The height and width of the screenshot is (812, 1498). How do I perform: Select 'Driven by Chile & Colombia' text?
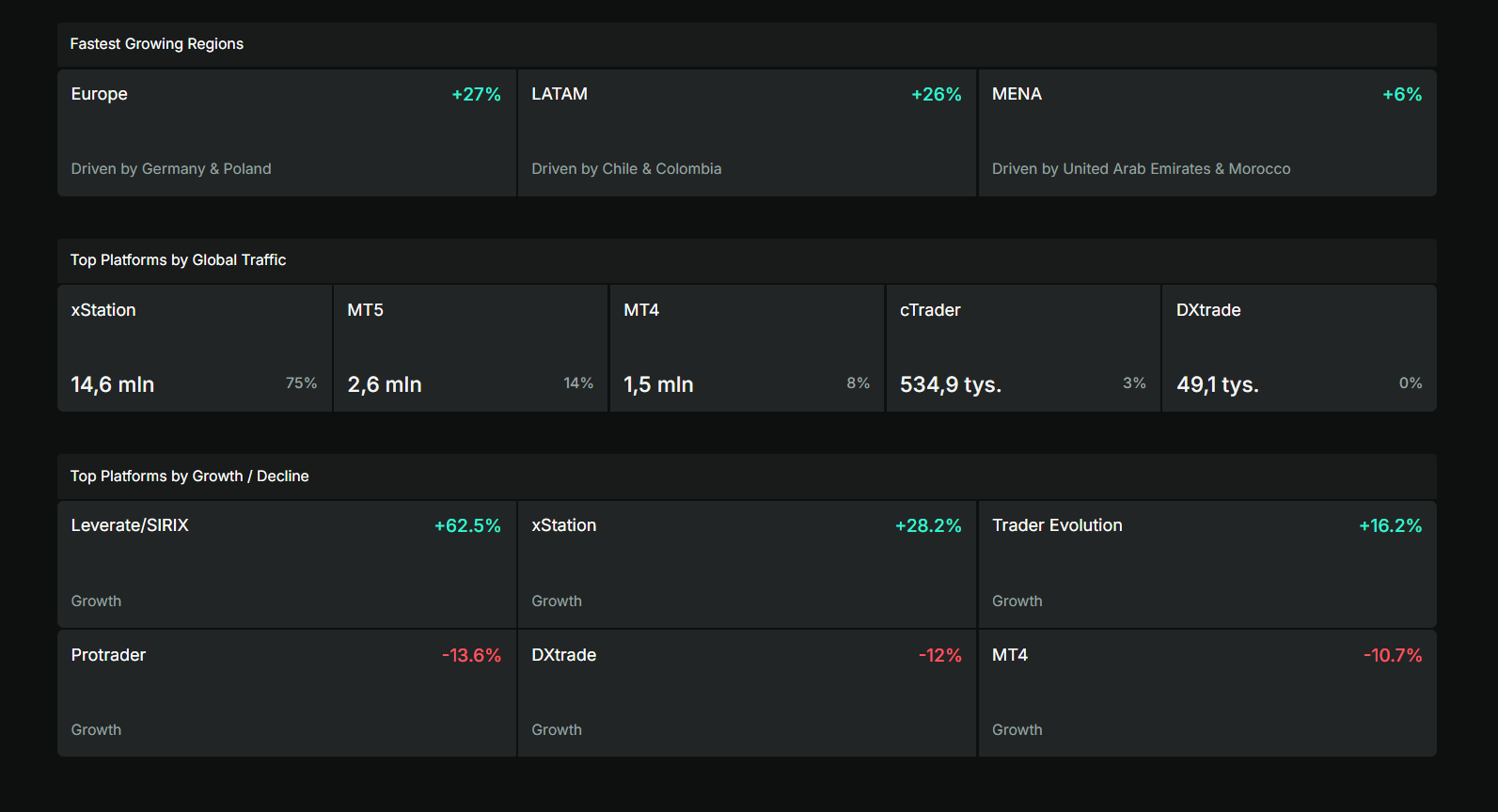[x=626, y=169]
